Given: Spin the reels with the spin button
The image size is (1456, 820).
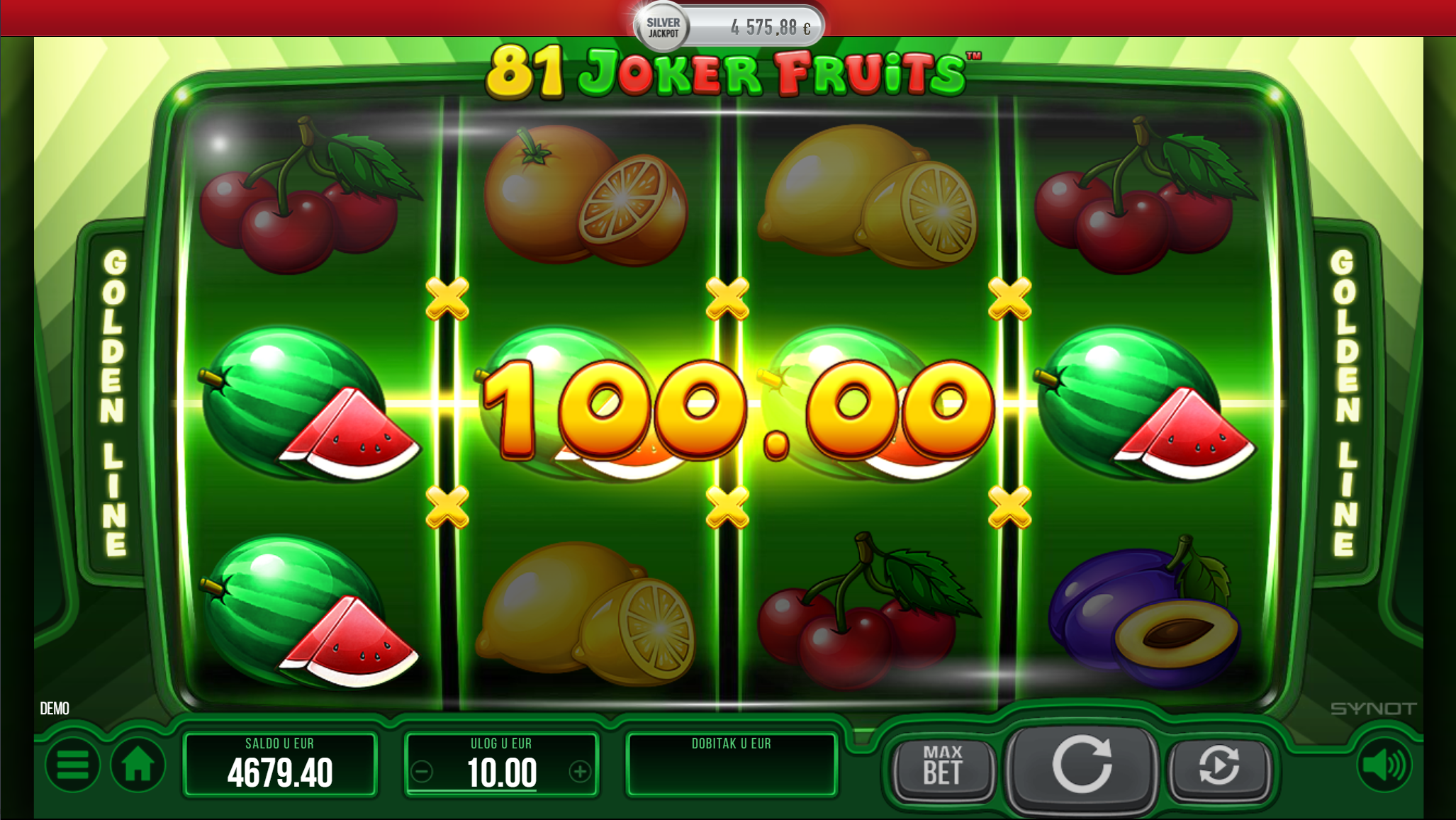Looking at the screenshot, I should pos(1082,768).
